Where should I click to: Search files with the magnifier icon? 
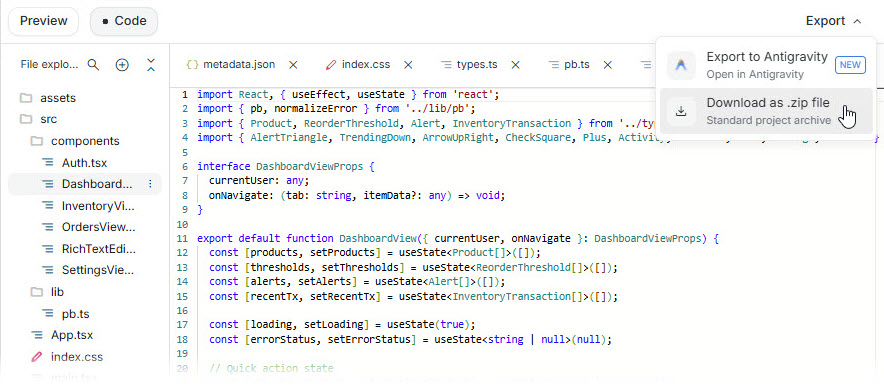(94, 65)
